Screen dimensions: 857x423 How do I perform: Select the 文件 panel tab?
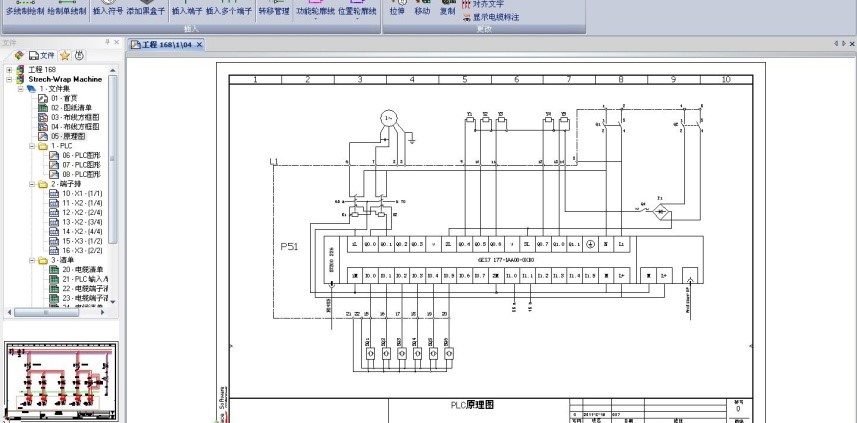pos(42,55)
